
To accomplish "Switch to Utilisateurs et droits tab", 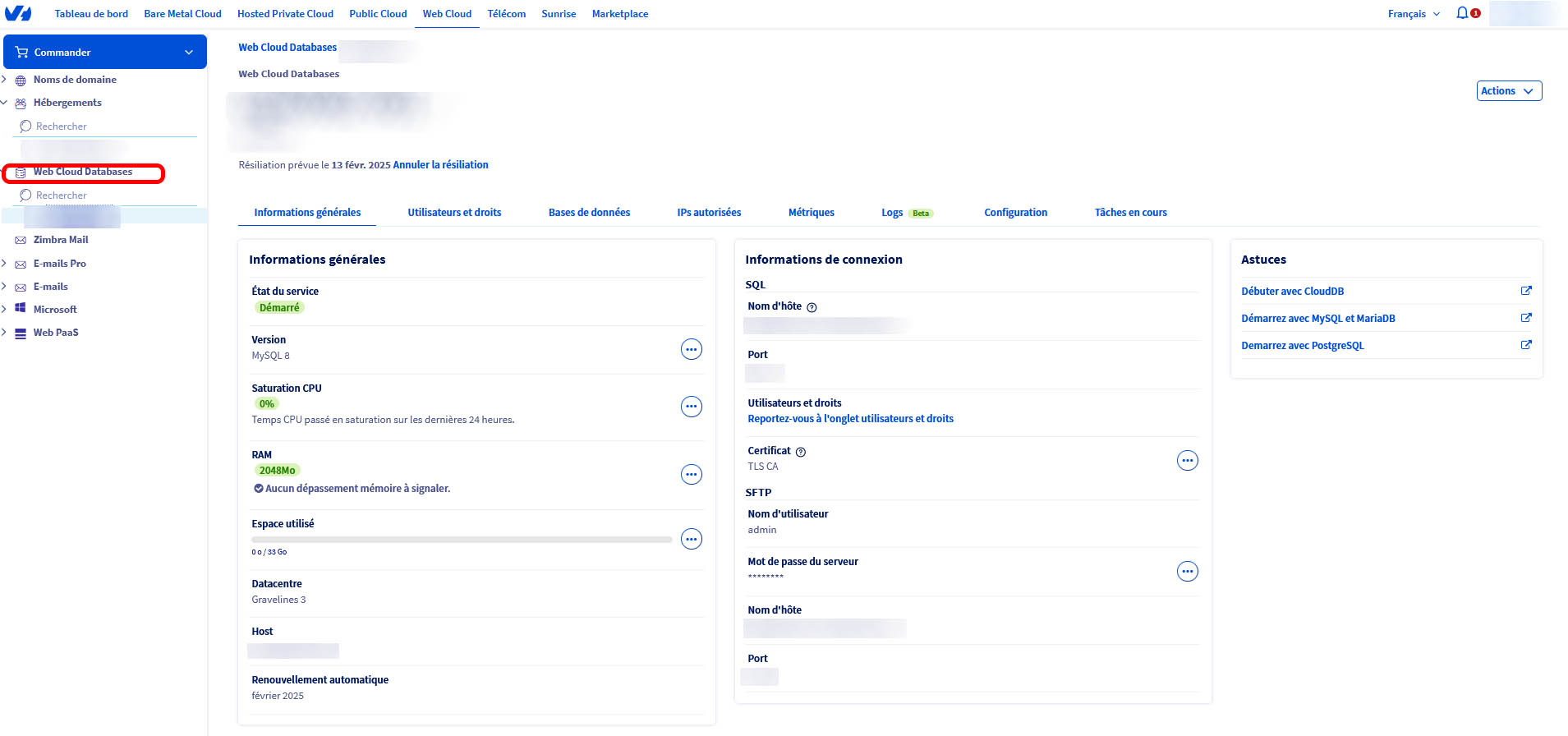I will (x=454, y=213).
